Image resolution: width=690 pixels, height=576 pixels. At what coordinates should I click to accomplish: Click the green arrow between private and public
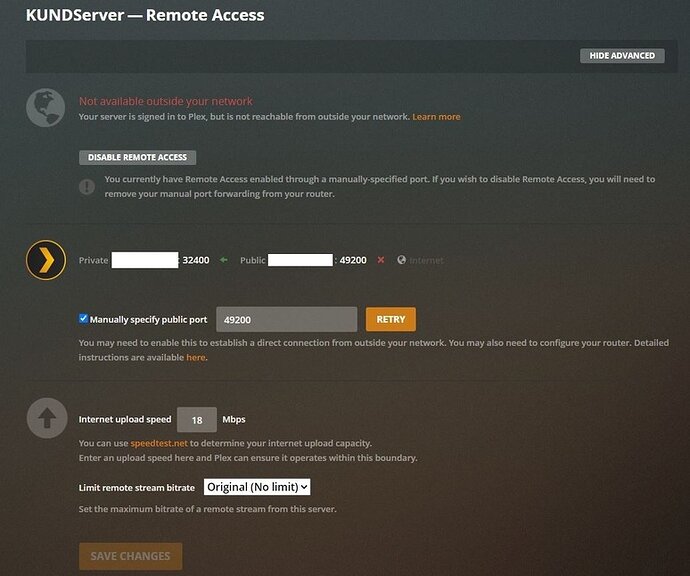coord(224,260)
